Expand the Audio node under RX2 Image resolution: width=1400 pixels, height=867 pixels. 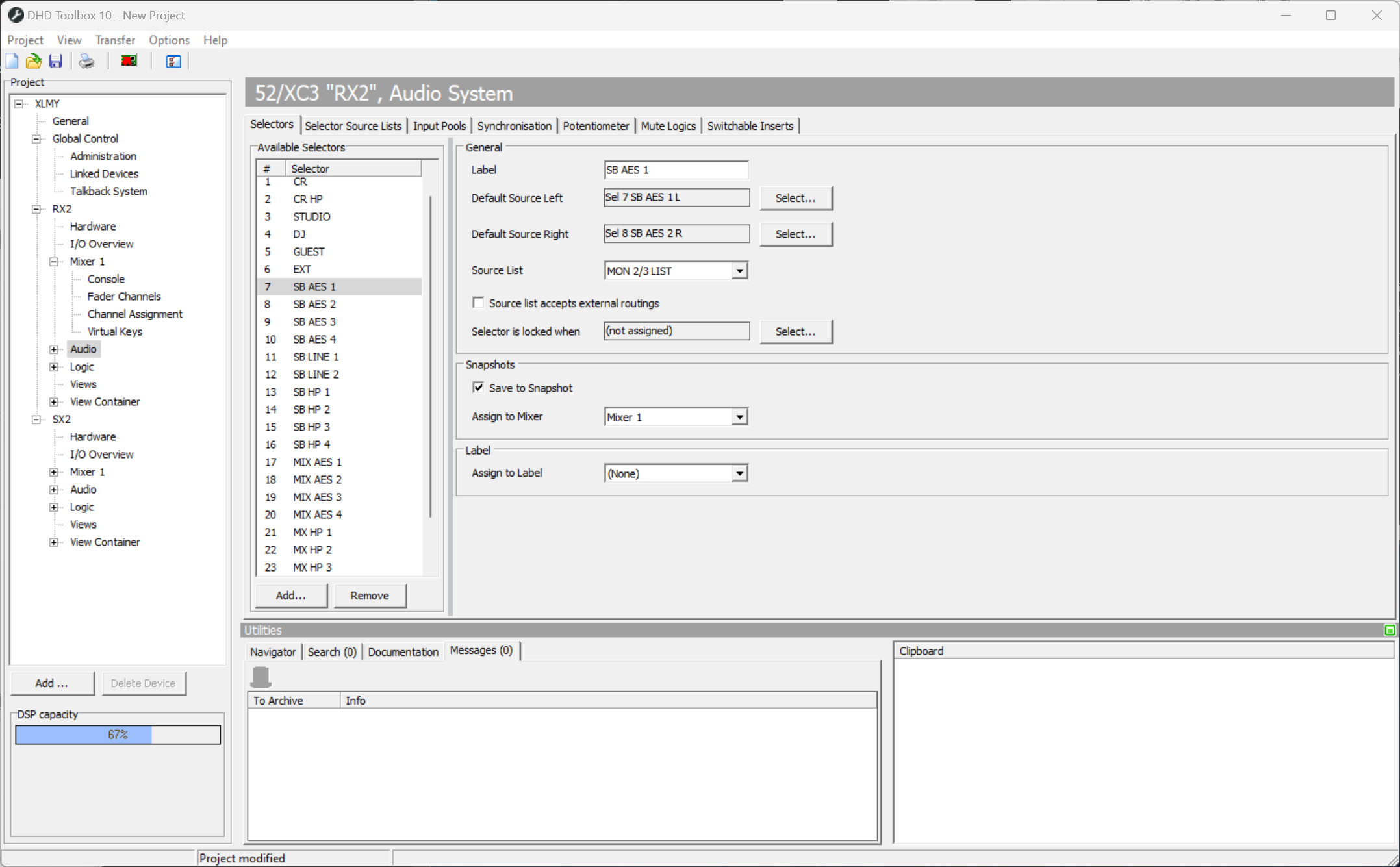pyautogui.click(x=54, y=349)
